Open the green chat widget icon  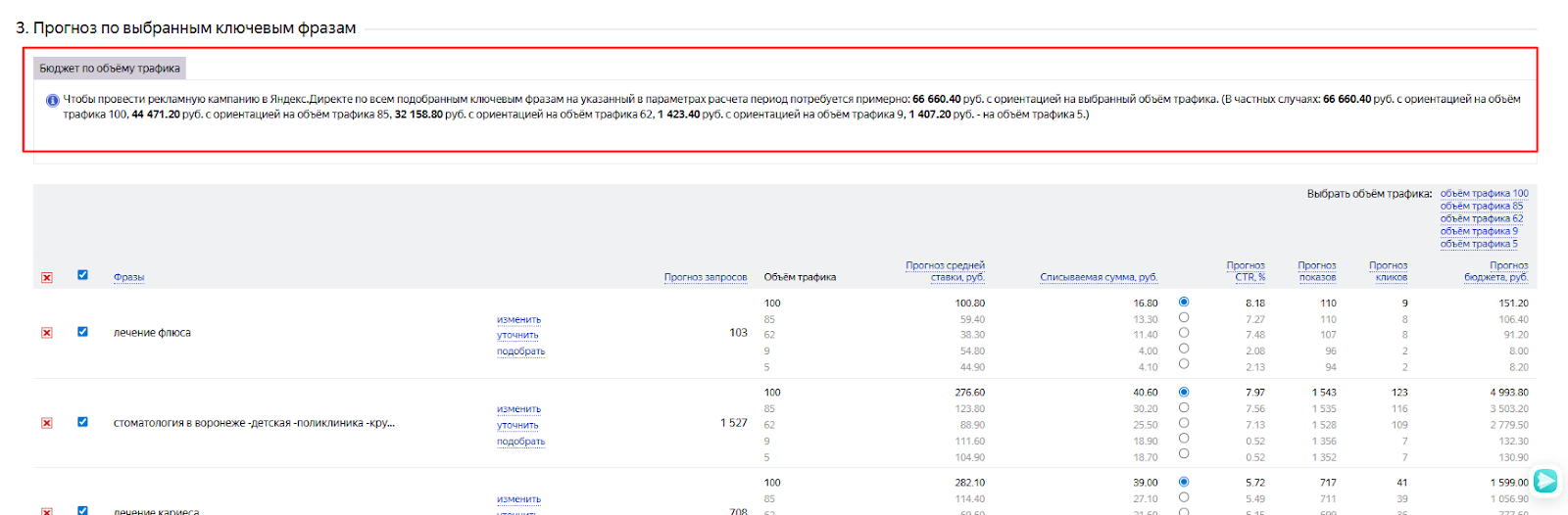pyautogui.click(x=1545, y=481)
